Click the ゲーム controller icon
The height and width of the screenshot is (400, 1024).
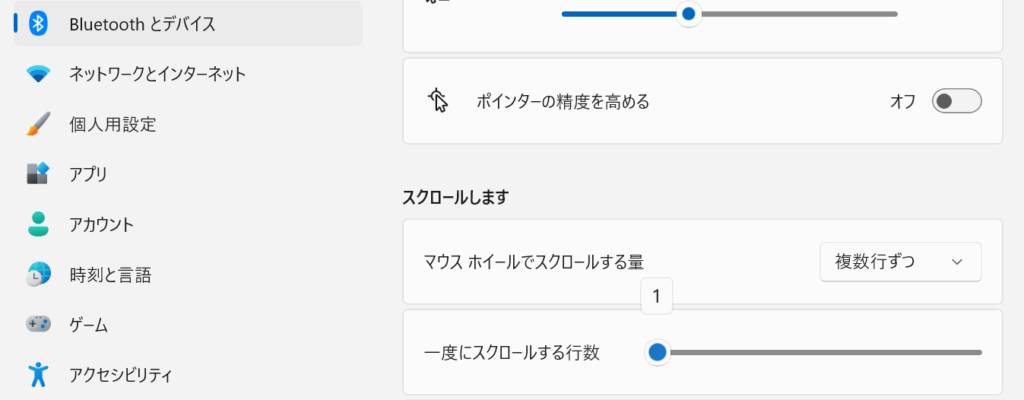pyautogui.click(x=38, y=325)
